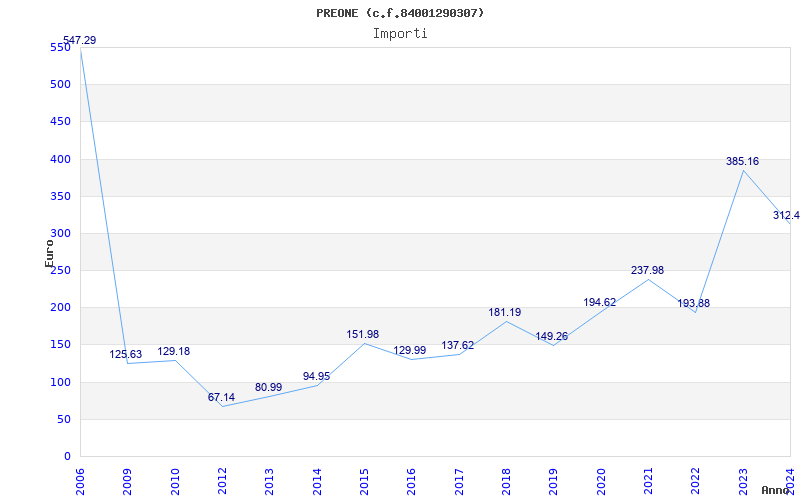Select the 80.99 data label
Image resolution: width=800 pixels, height=500 pixels.
[x=268, y=387]
